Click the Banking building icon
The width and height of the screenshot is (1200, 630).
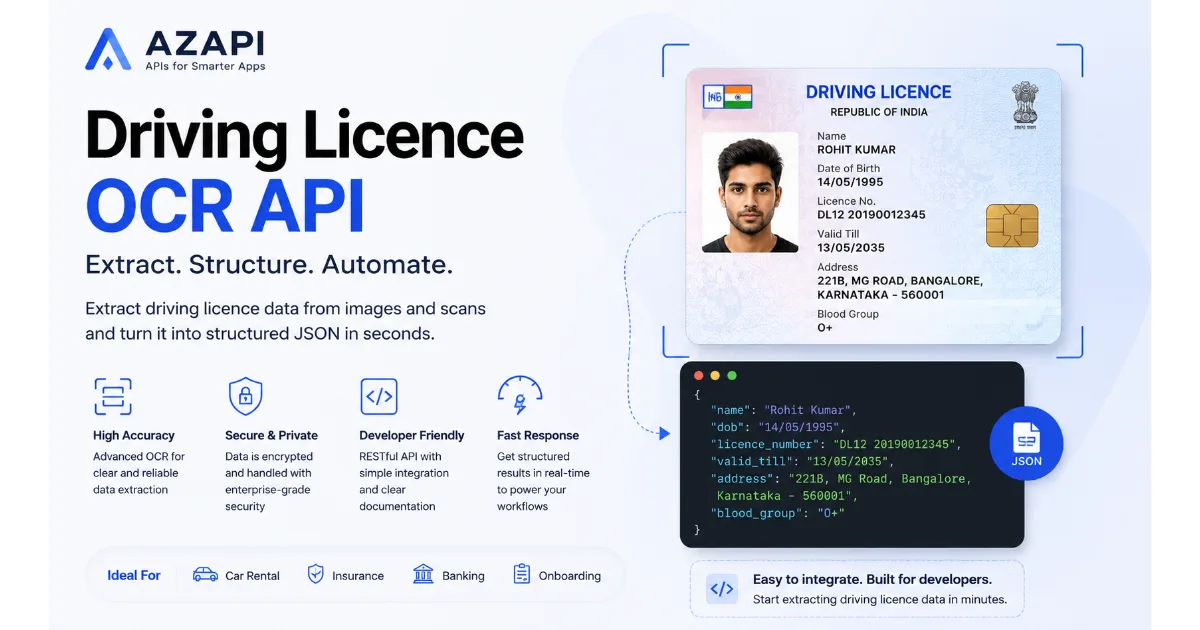(x=423, y=574)
